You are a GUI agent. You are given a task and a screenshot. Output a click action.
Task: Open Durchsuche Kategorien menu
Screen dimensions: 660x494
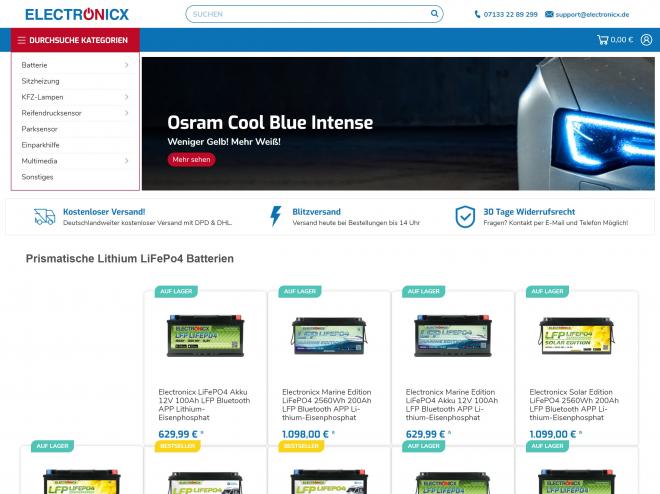click(x=75, y=40)
